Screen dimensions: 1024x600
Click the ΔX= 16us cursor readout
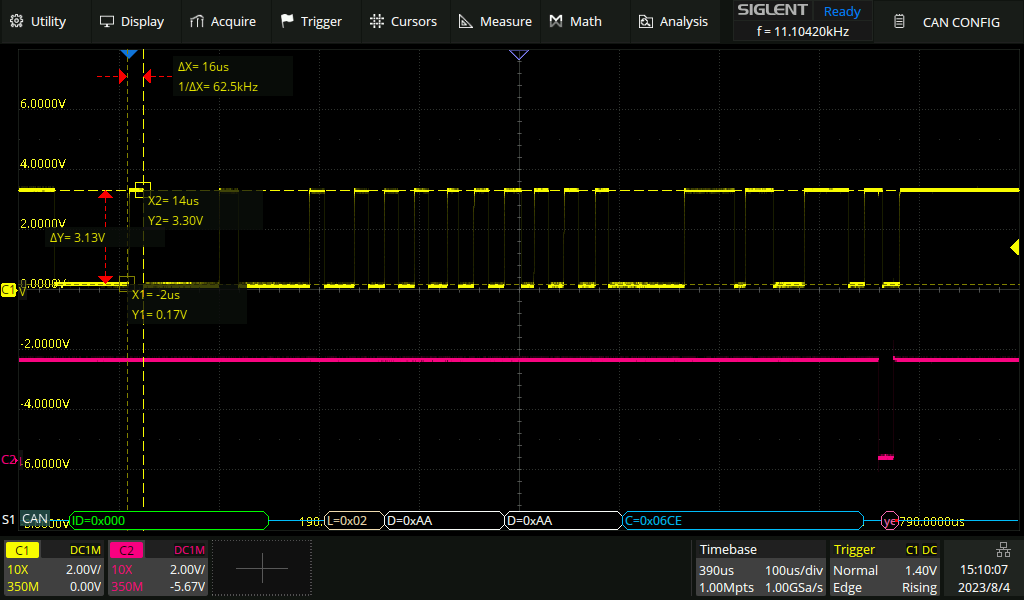[x=203, y=67]
